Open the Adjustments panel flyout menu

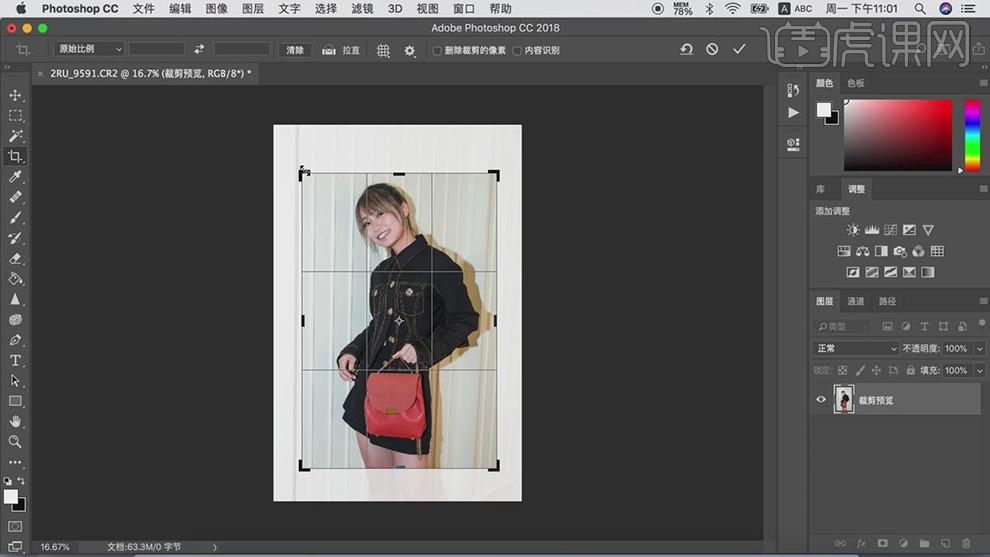click(983, 189)
